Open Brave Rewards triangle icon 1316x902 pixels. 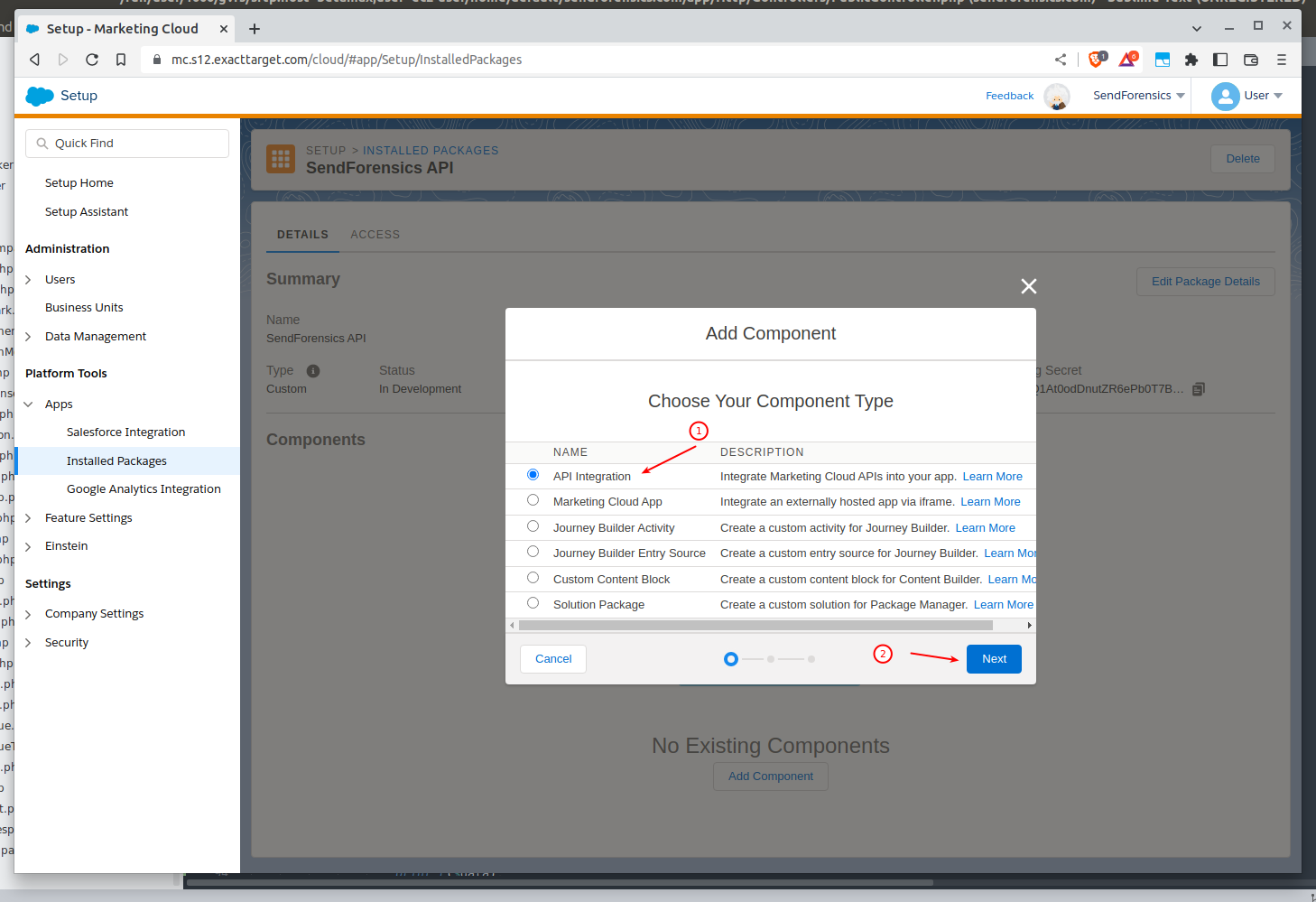(x=1128, y=60)
